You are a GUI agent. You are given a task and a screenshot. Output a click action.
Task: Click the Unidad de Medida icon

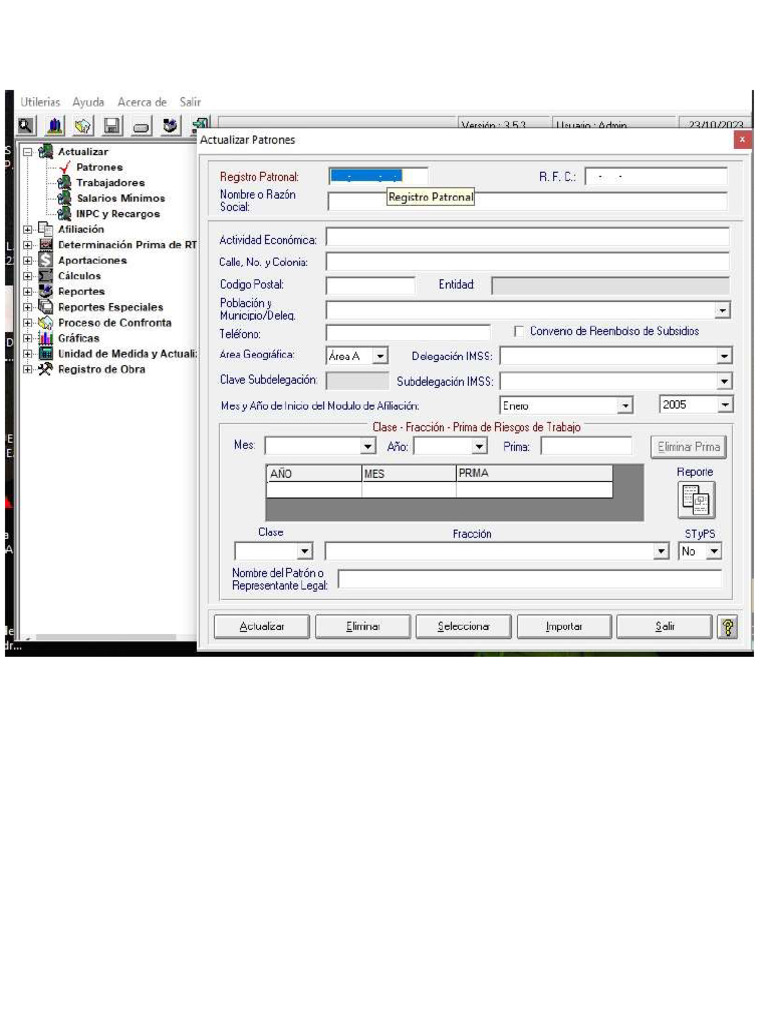coord(45,353)
